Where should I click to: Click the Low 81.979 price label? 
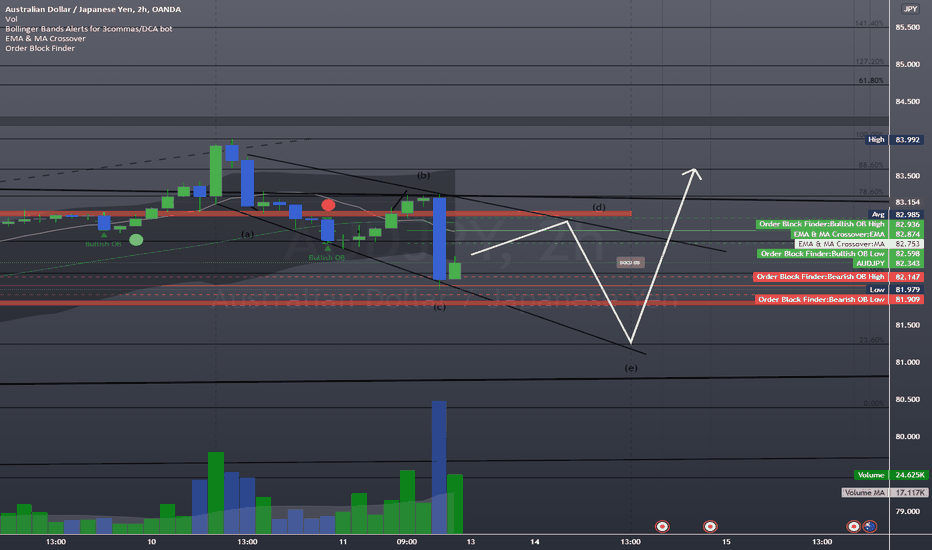point(896,290)
